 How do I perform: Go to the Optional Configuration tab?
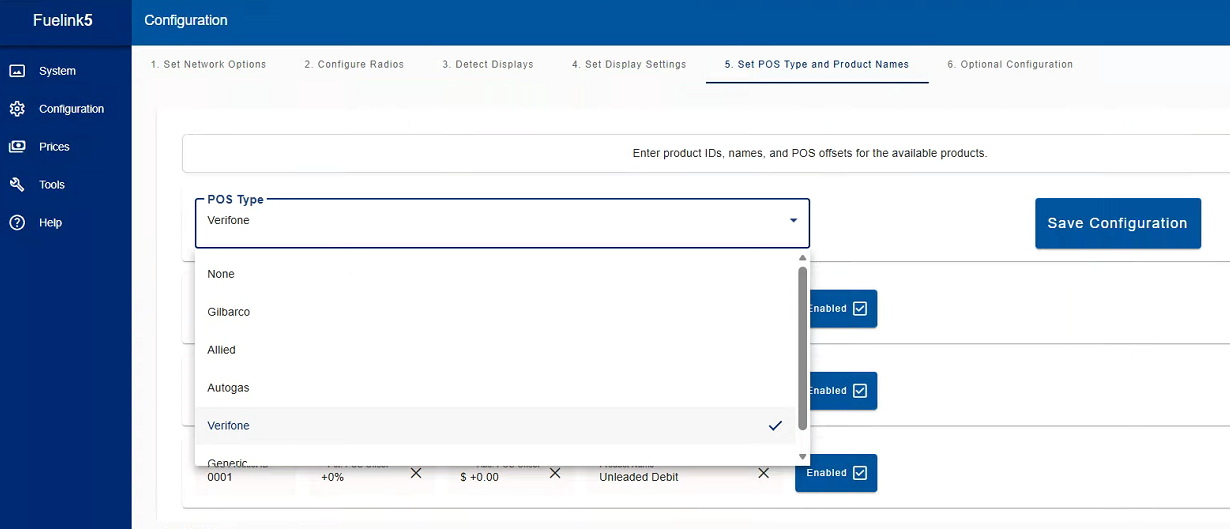(1010, 64)
